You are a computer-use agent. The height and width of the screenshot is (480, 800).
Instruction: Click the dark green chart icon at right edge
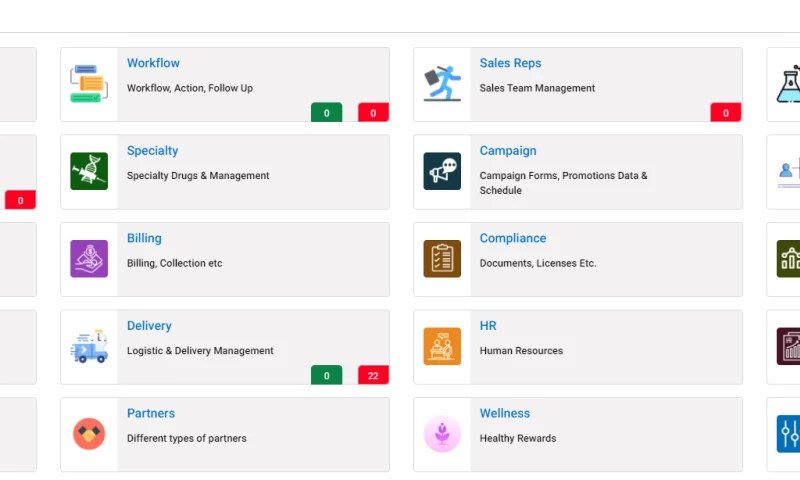pyautogui.click(x=789, y=259)
